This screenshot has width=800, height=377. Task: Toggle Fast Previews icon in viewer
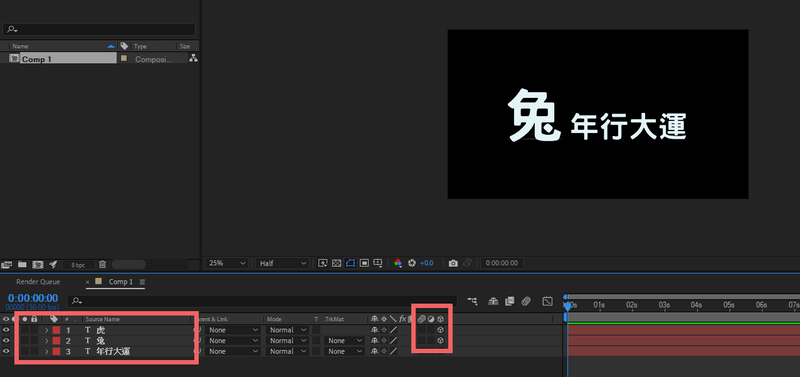tap(322, 263)
